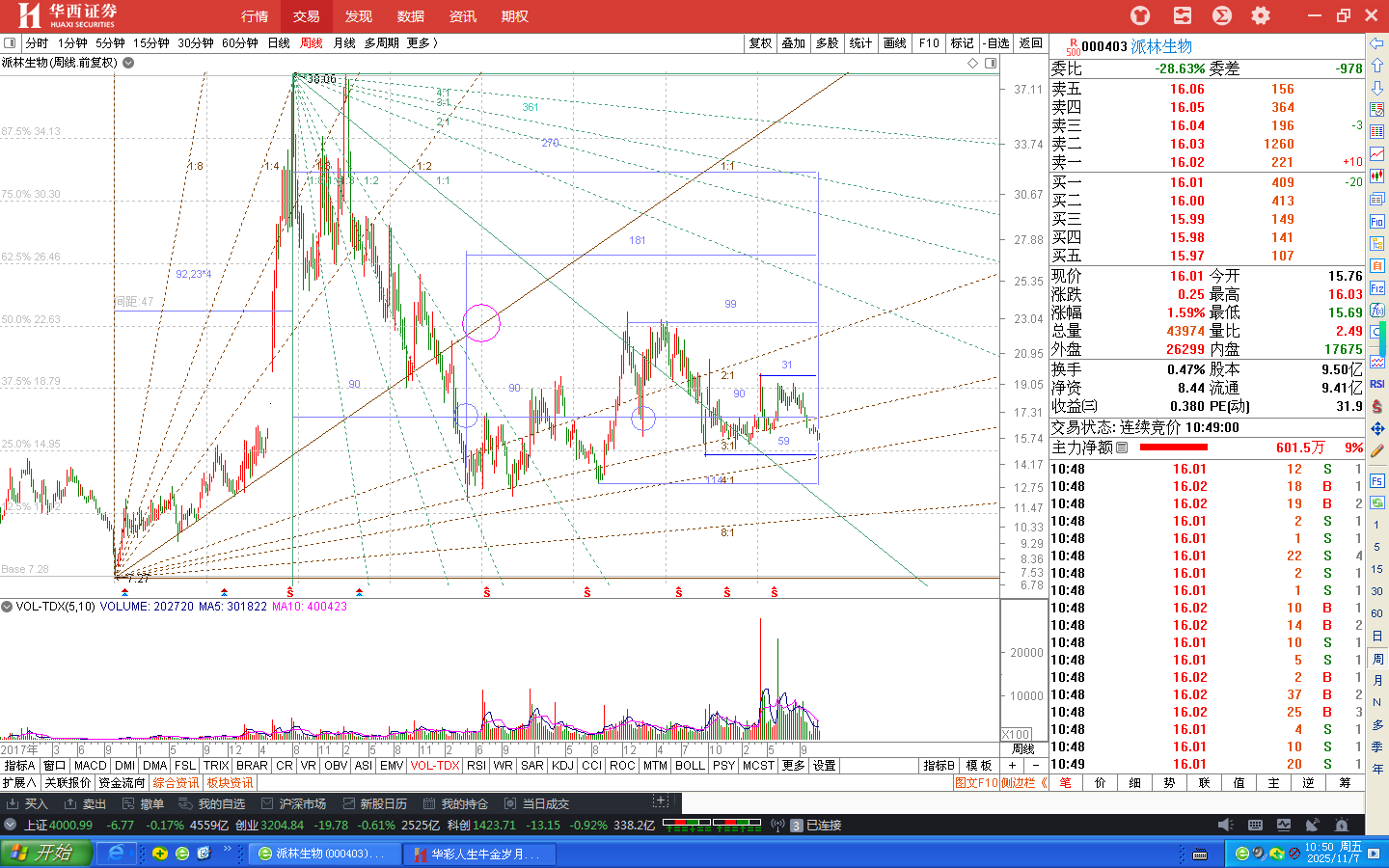This screenshot has height=868, width=1389.
Task: Open dropdown arrow beside VOL-TDX label
Action: tap(7, 607)
